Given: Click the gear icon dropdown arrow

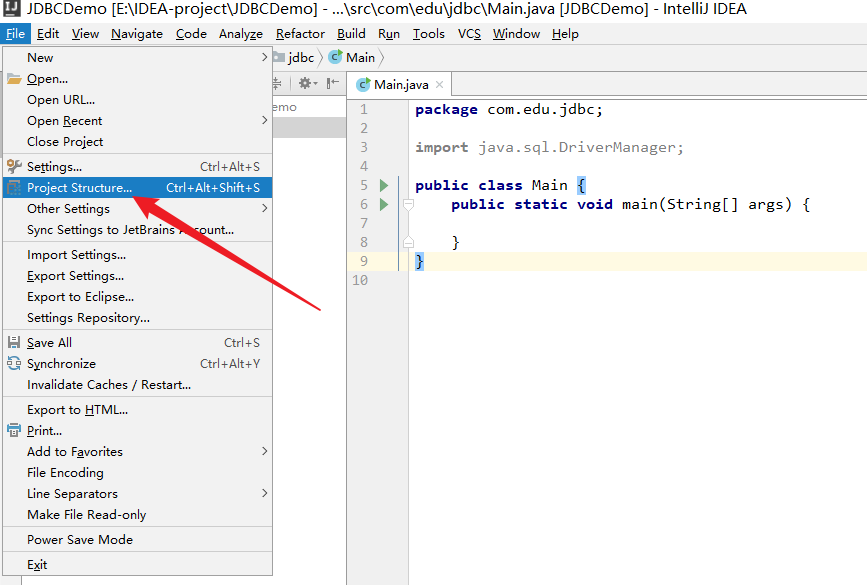Looking at the screenshot, I should coord(315,83).
